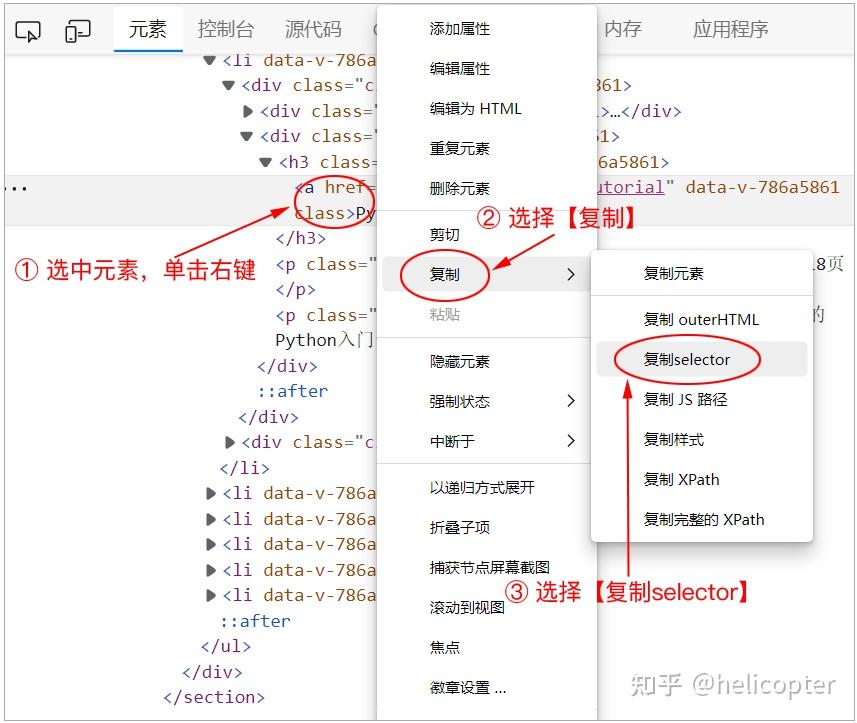The image size is (857, 723).
Task: Expand a collapsed li data-v-786a node
Action: coord(209,493)
